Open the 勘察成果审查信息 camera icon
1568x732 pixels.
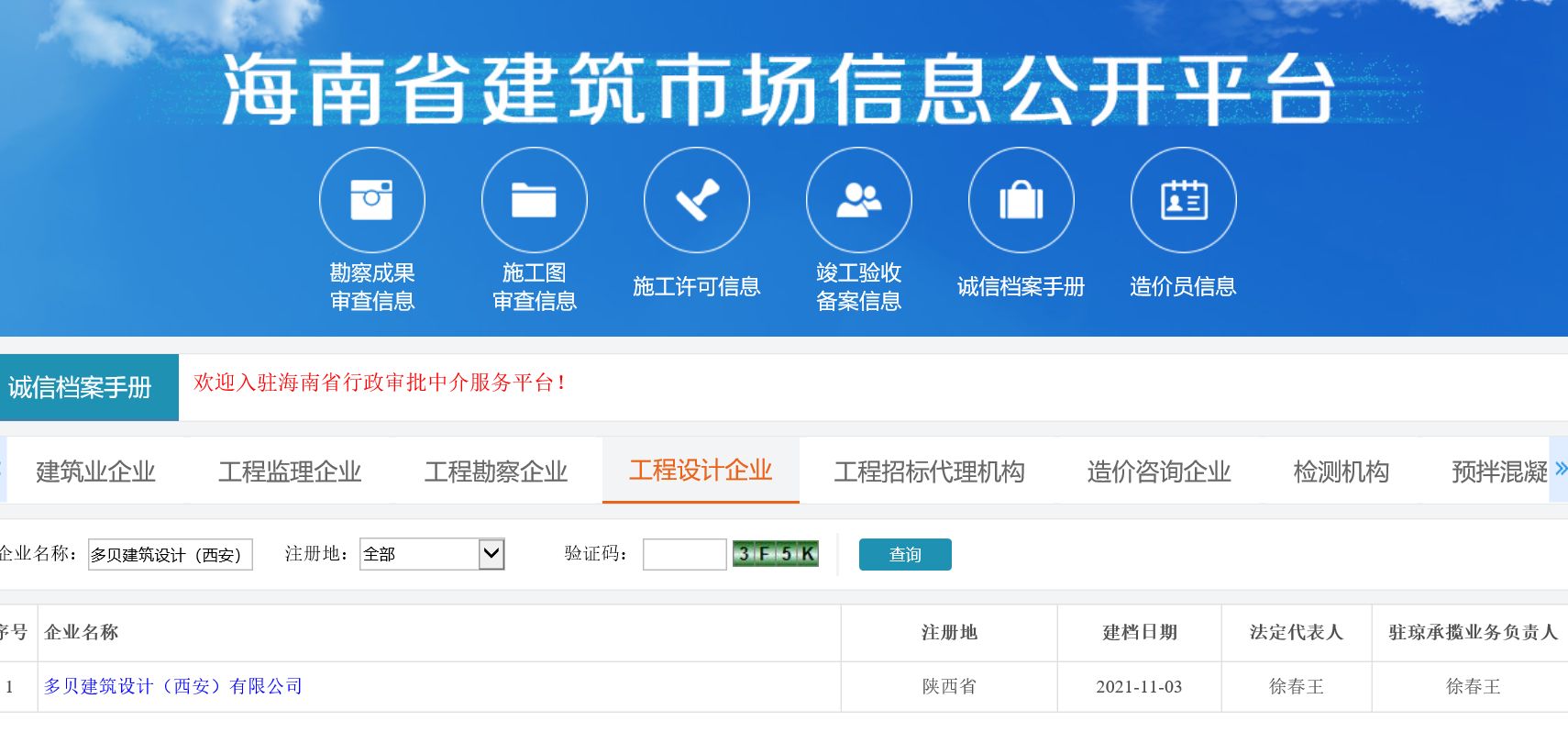(372, 200)
